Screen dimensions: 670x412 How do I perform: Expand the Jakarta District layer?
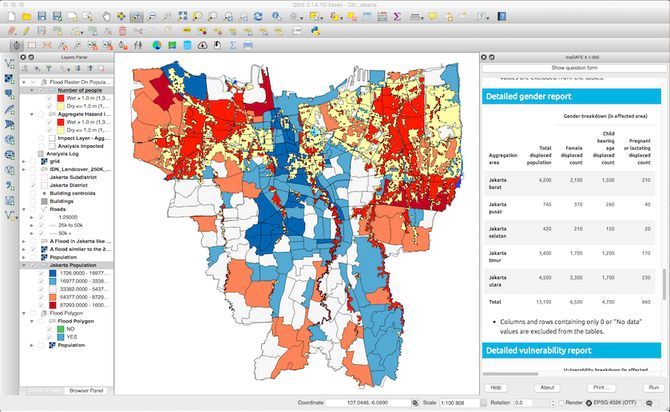pyautogui.click(x=24, y=184)
